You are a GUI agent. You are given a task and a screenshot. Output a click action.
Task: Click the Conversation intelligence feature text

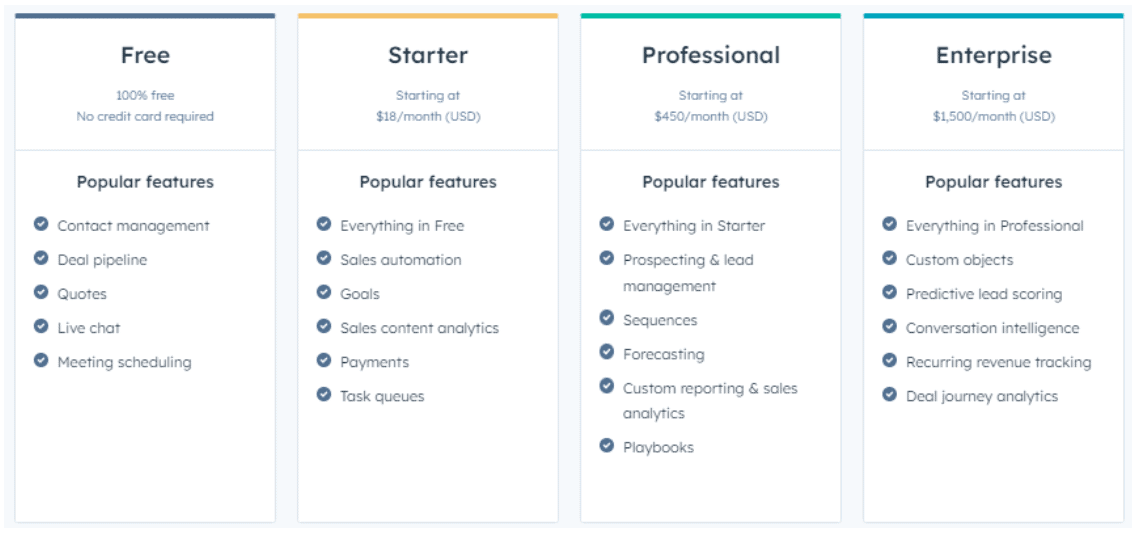point(993,328)
